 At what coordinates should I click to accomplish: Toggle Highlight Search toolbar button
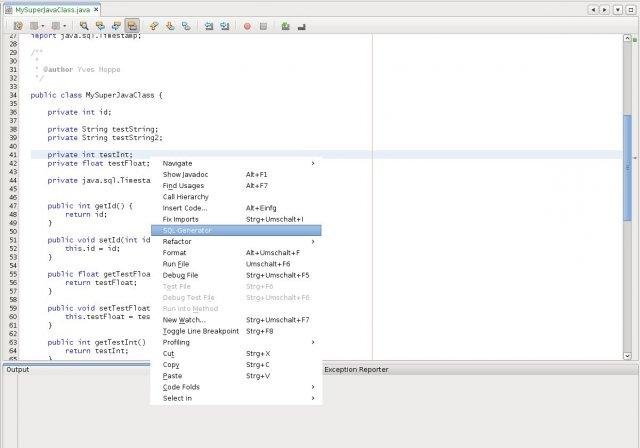pos(132,26)
